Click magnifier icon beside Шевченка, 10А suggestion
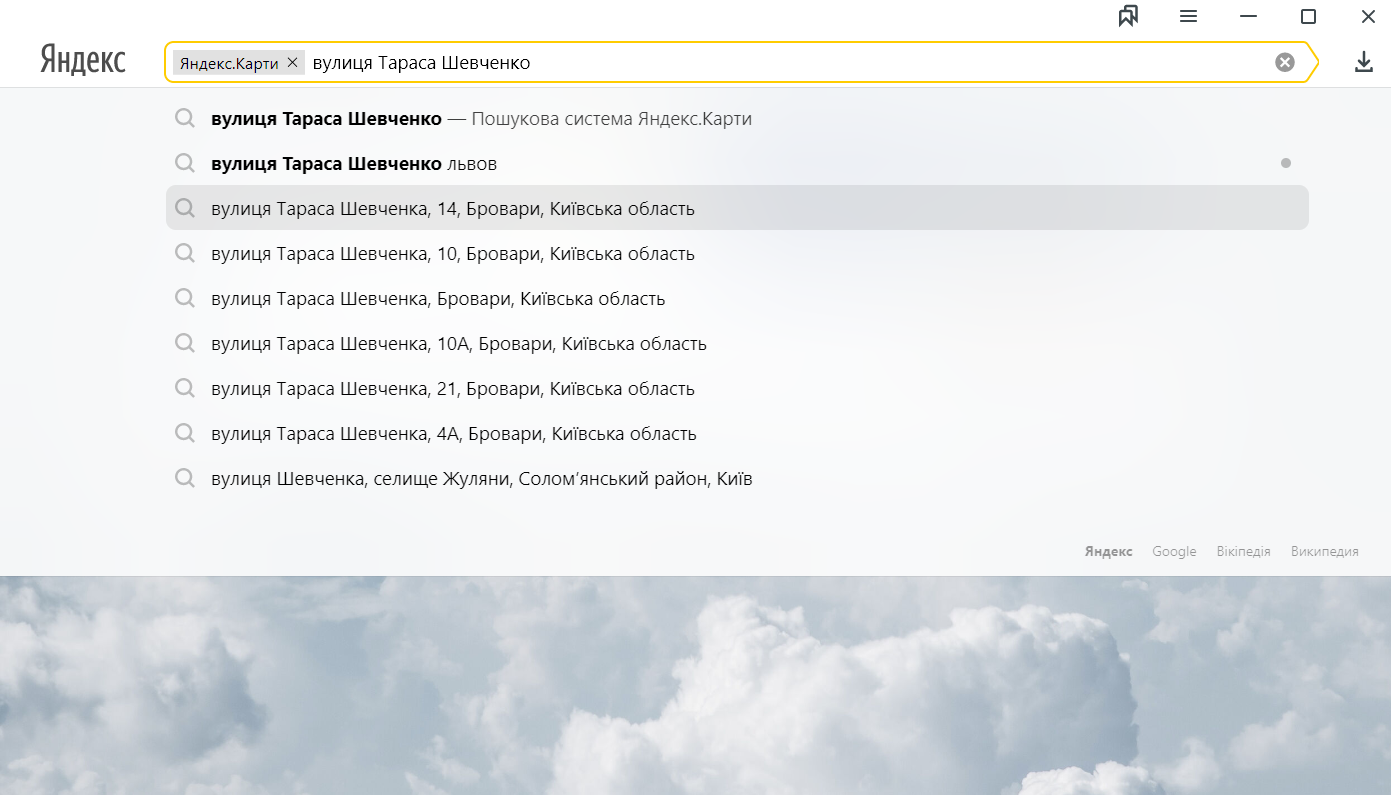Viewport: 1391px width, 795px height. point(185,343)
